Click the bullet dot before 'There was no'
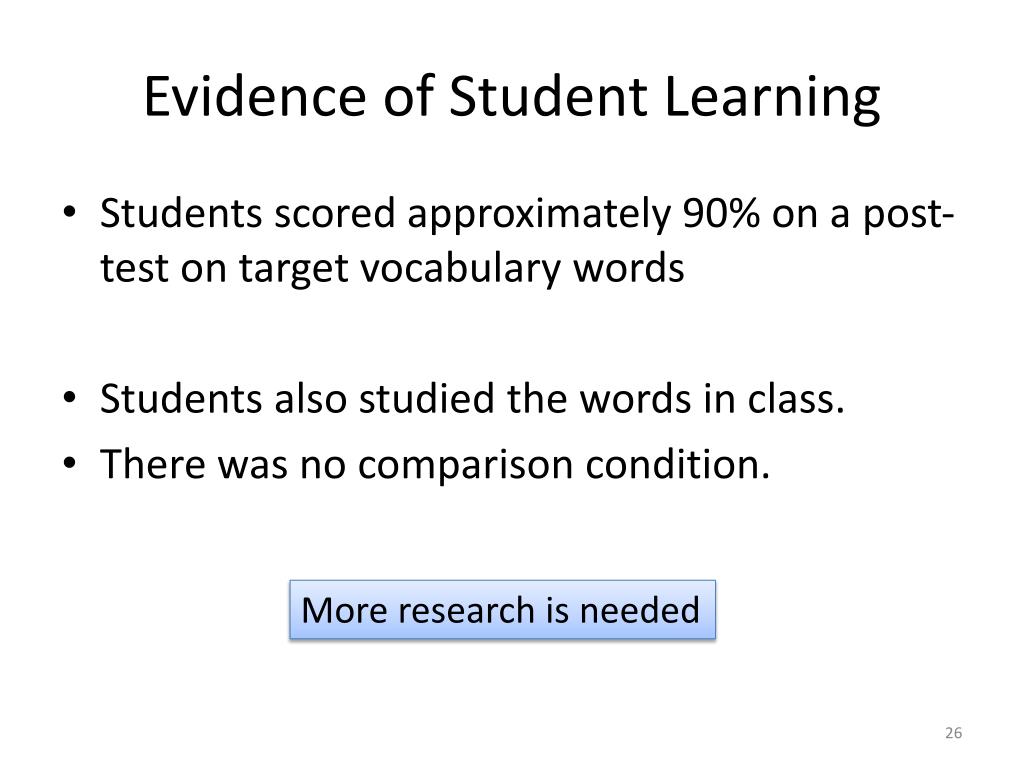The image size is (1024, 768). pyautogui.click(x=70, y=463)
